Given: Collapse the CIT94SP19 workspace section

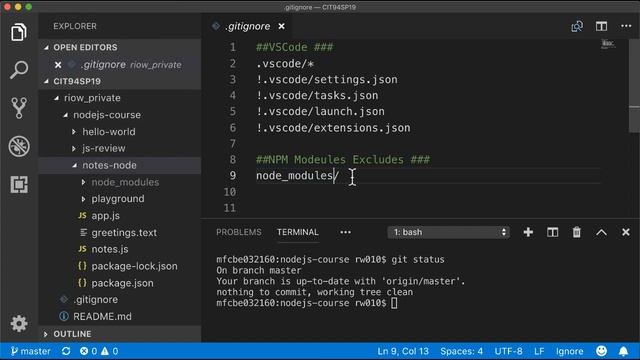Looking at the screenshot, I should (x=46, y=82).
